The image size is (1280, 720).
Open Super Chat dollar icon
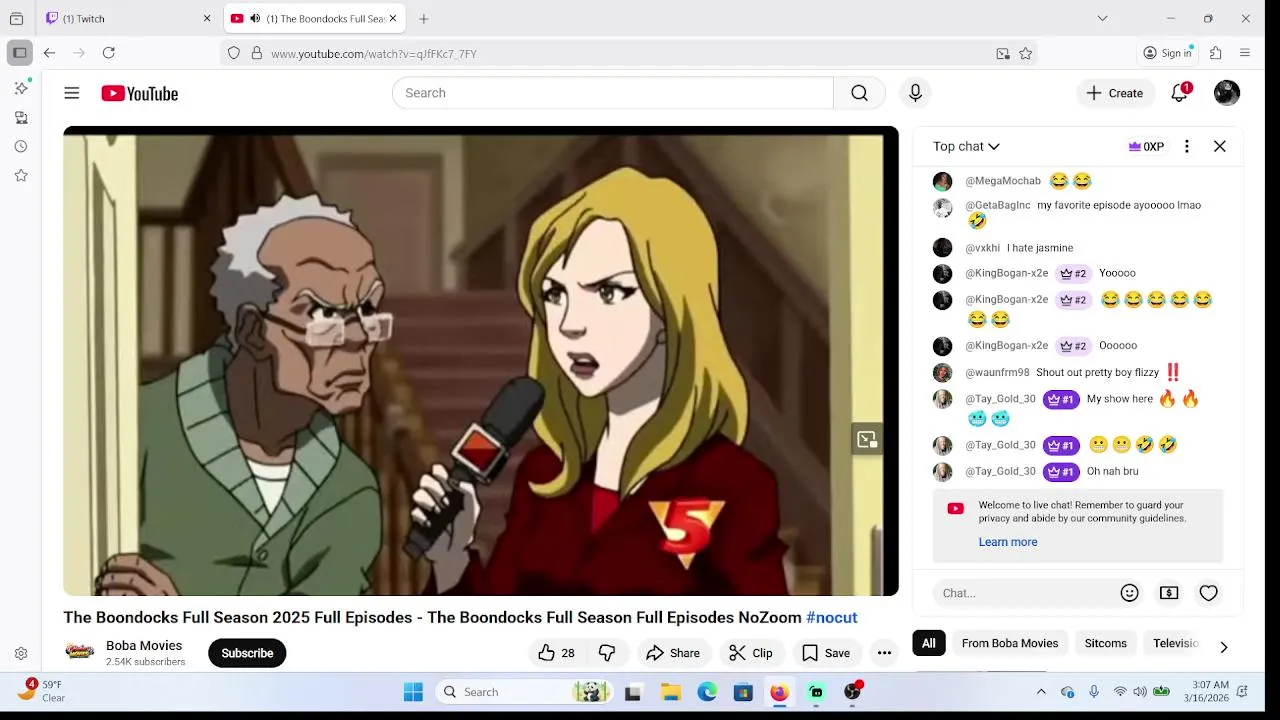point(1169,593)
